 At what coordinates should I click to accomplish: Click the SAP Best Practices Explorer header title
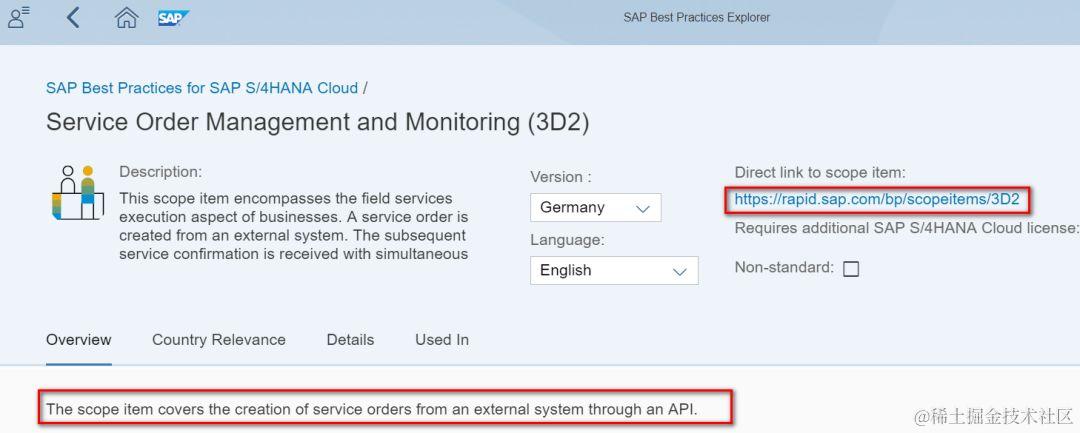[696, 17]
